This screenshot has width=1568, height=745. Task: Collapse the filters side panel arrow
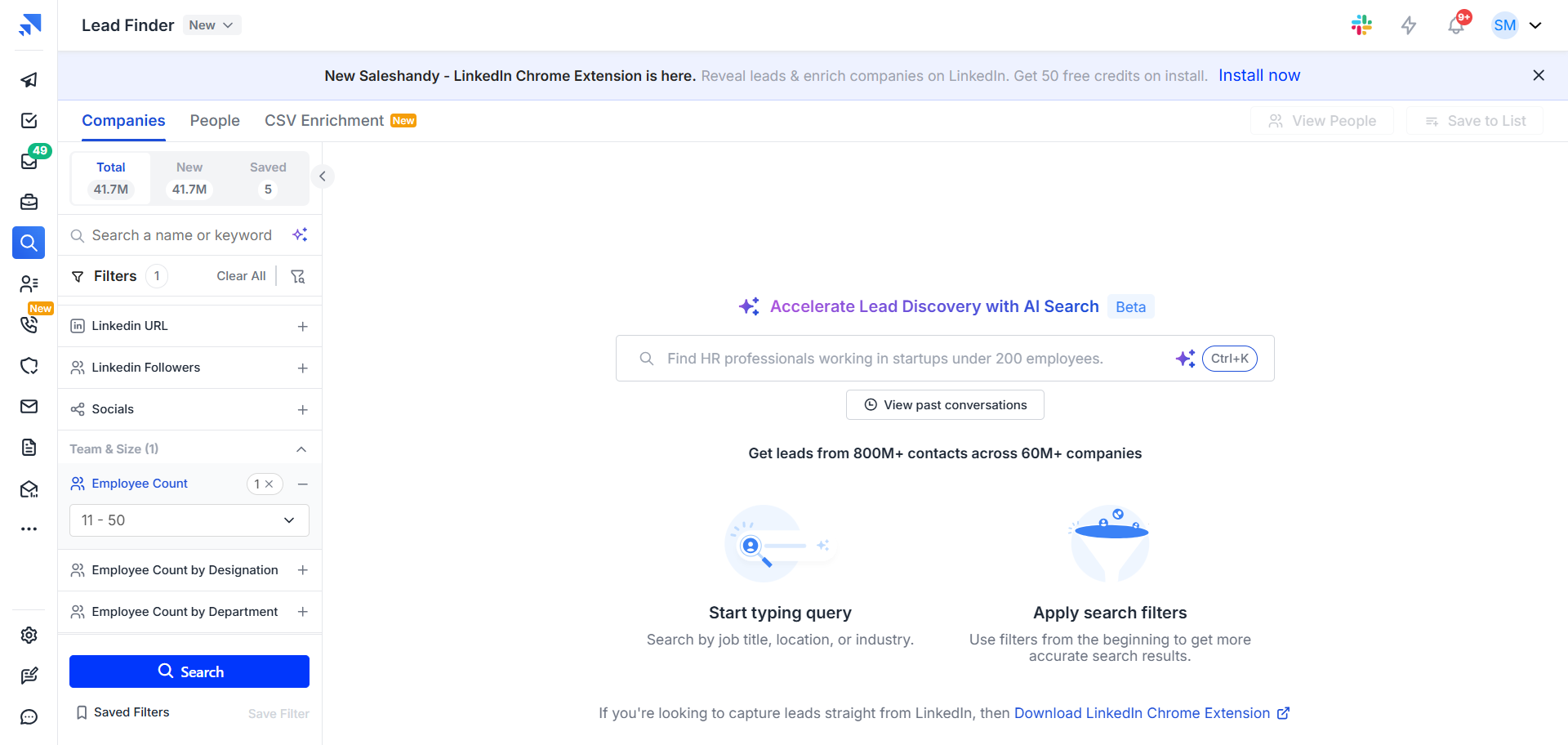click(x=323, y=176)
